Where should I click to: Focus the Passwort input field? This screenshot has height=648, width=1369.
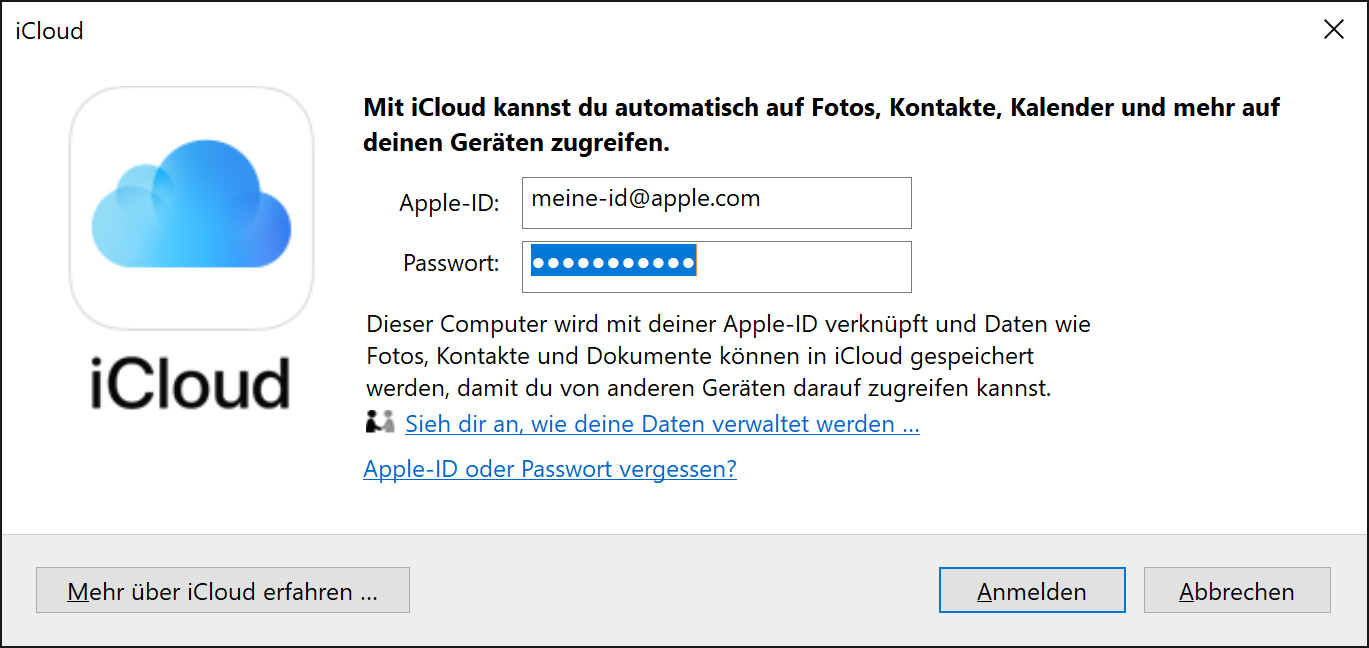(x=800, y=266)
